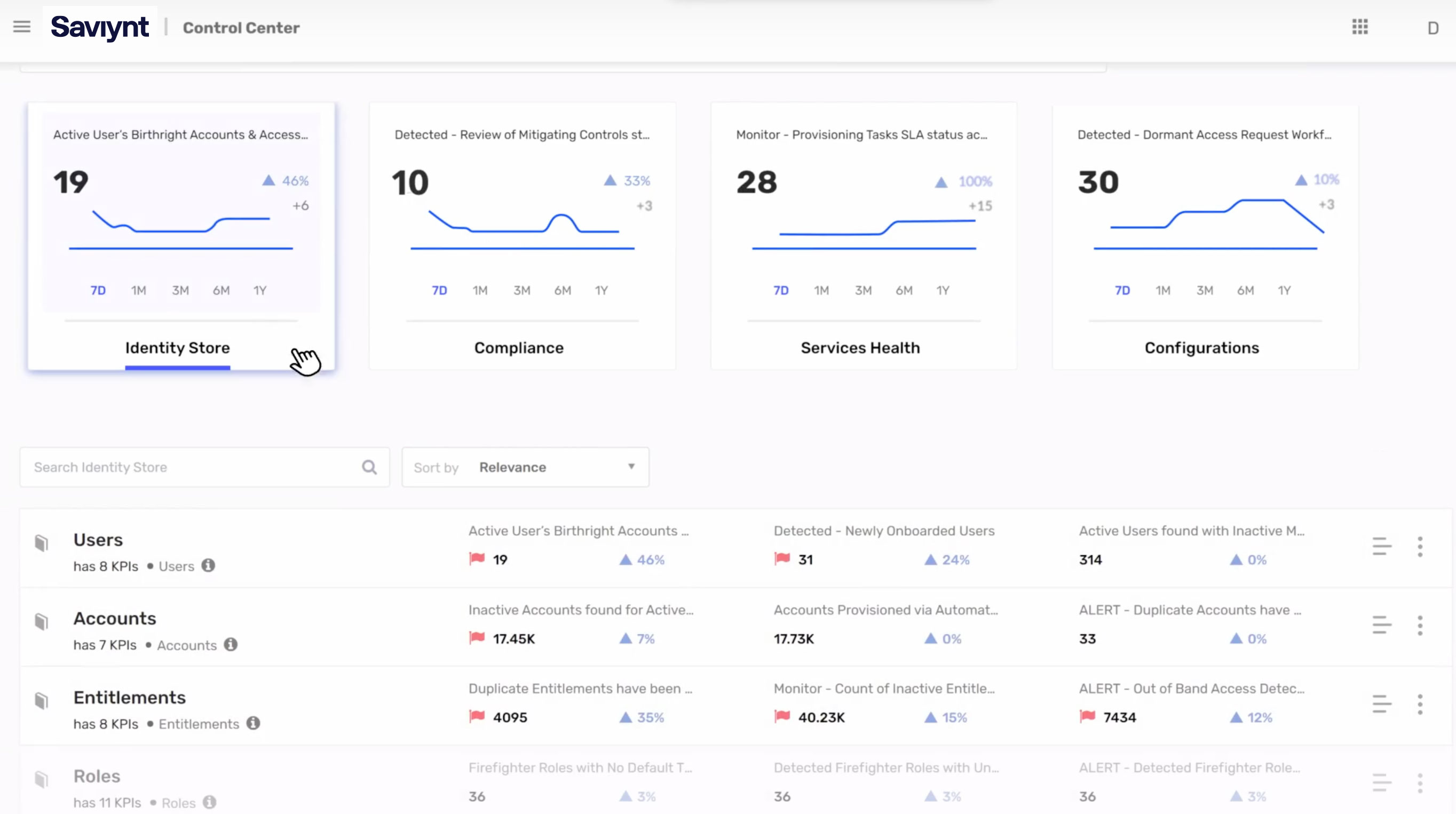The image size is (1456, 814).
Task: Open the hamburger navigation menu
Action: (x=21, y=27)
